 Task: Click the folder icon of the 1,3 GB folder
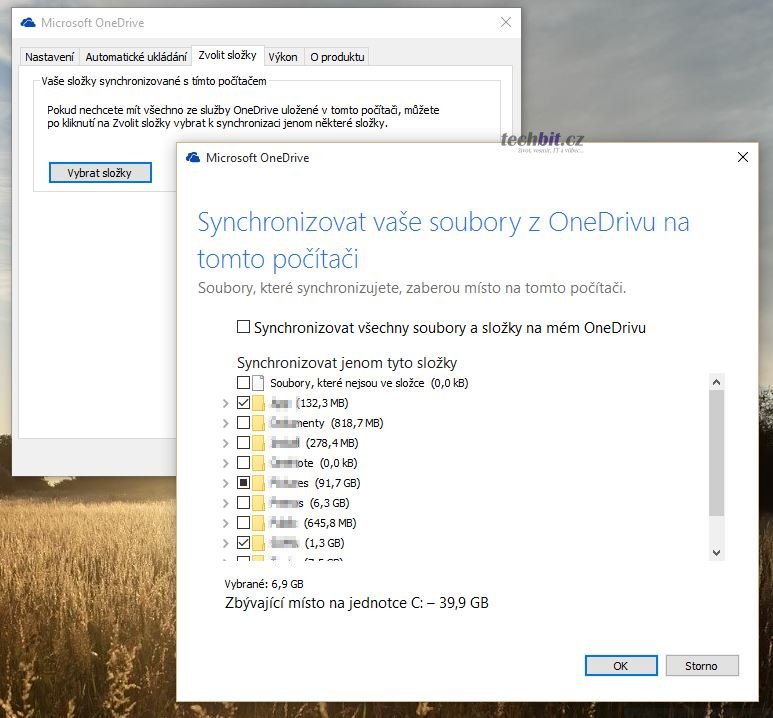259,543
